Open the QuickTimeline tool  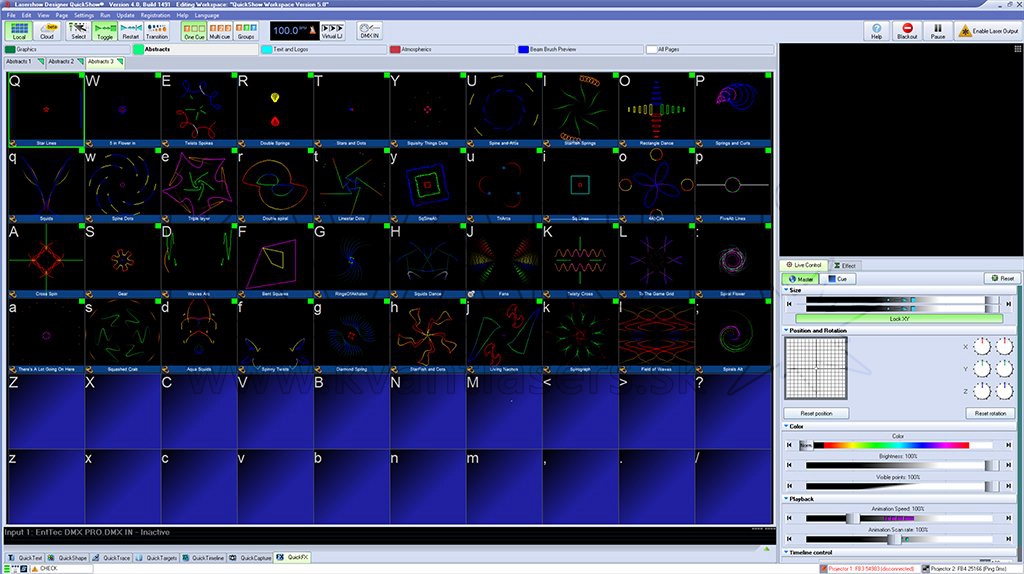[x=203, y=558]
